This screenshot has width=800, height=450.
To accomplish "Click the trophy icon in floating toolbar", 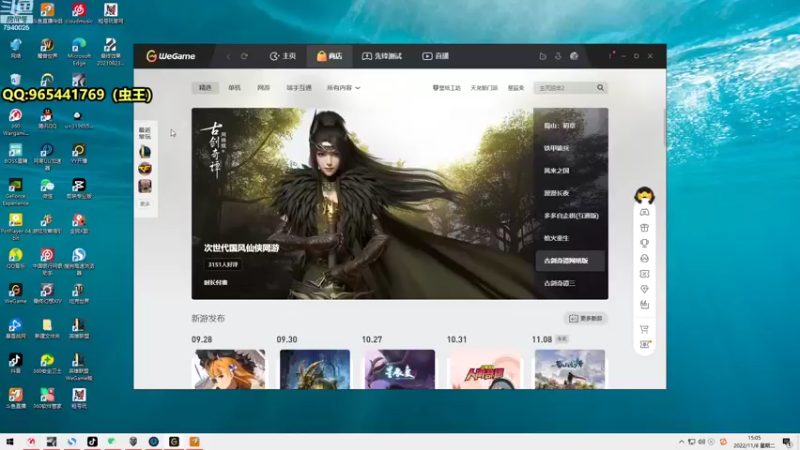I will pyautogui.click(x=644, y=243).
